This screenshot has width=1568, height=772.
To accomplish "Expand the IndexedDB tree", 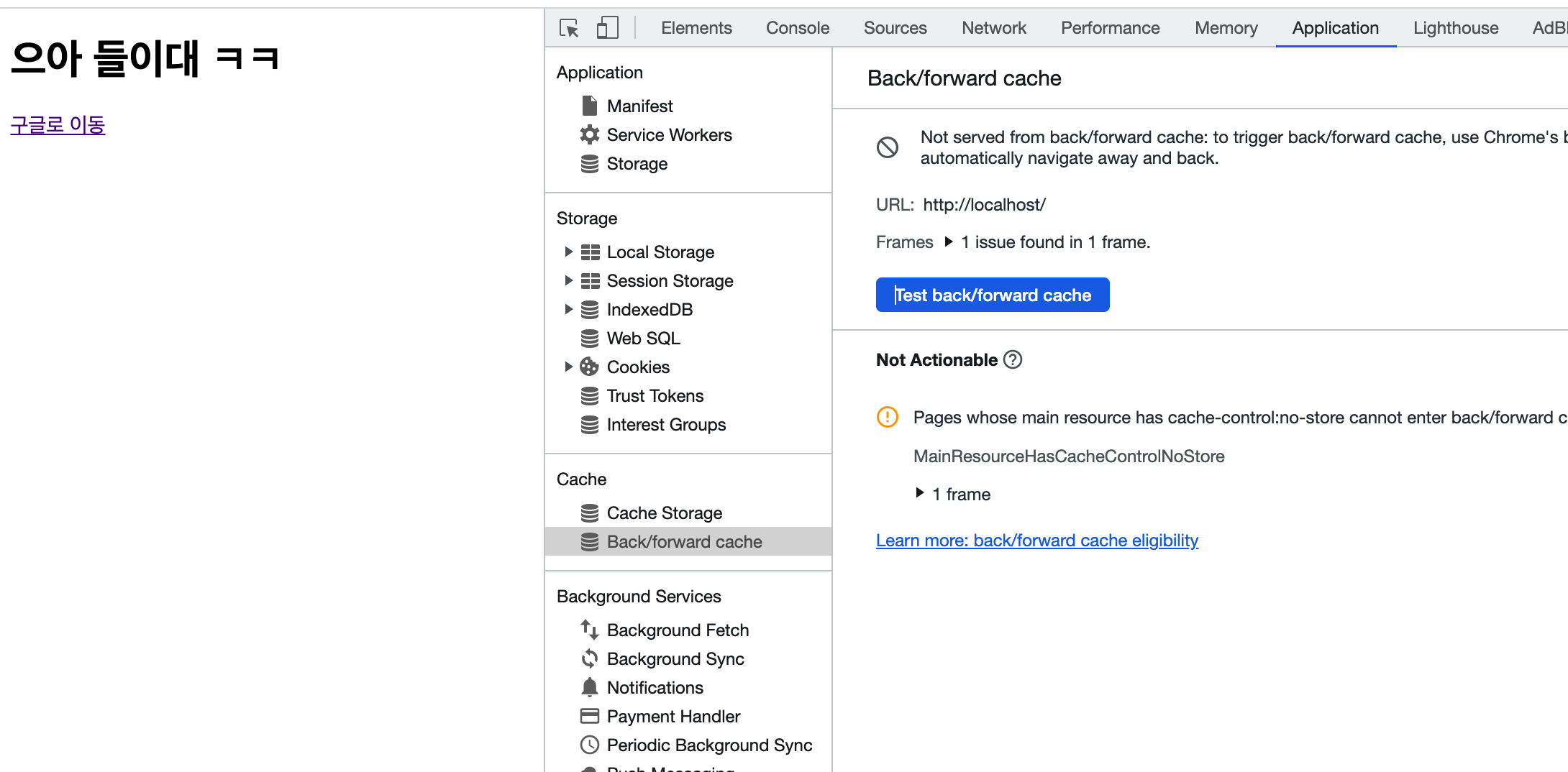I will tap(568, 309).
